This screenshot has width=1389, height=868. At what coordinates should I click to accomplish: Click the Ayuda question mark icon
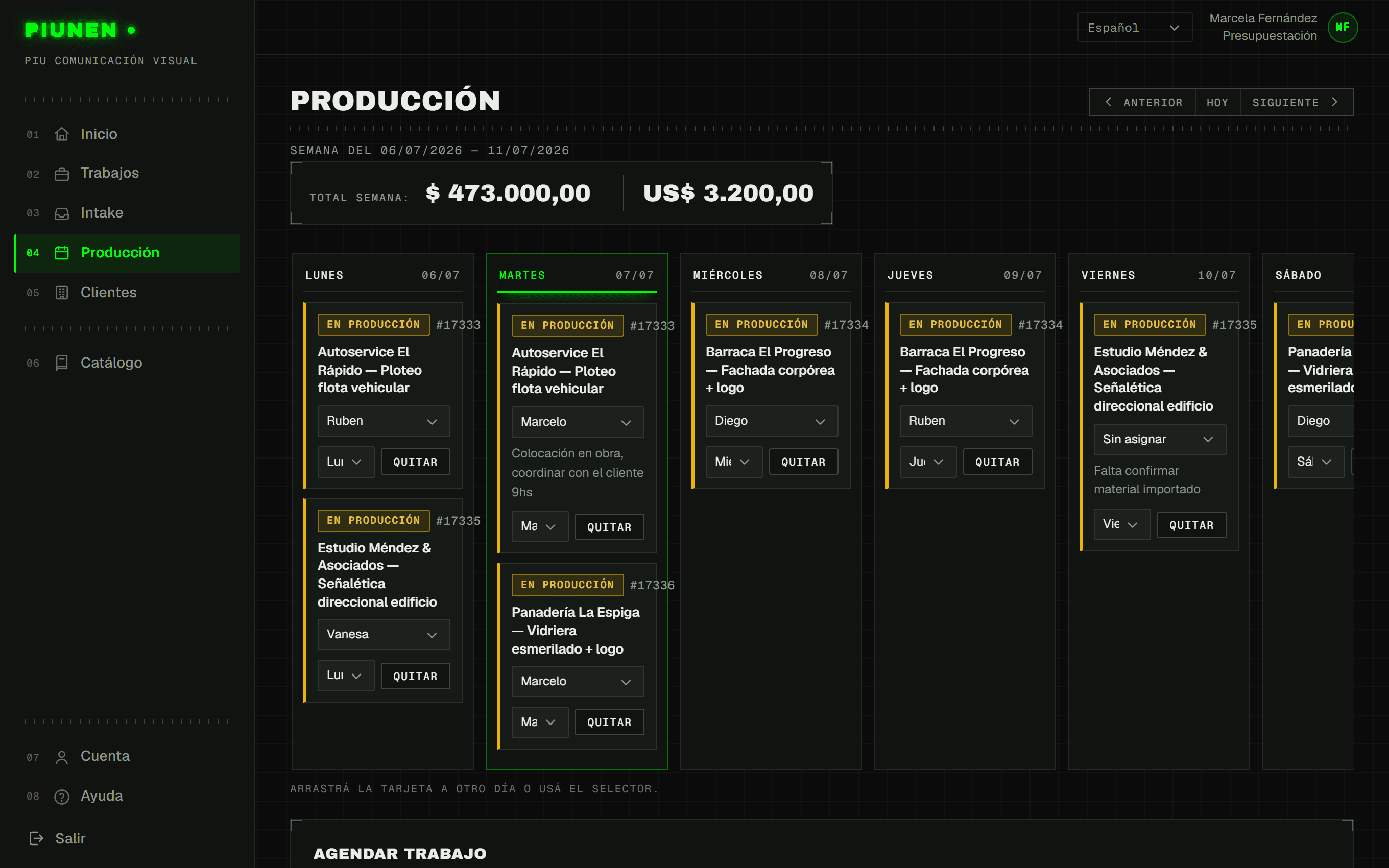[61, 796]
